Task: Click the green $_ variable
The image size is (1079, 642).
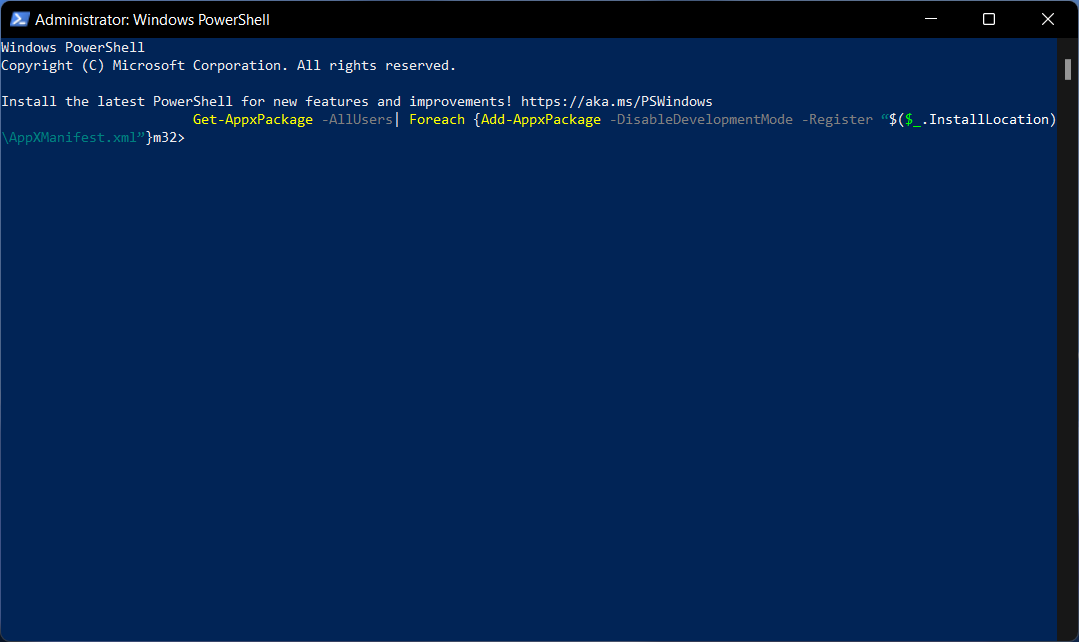Action: (x=913, y=120)
